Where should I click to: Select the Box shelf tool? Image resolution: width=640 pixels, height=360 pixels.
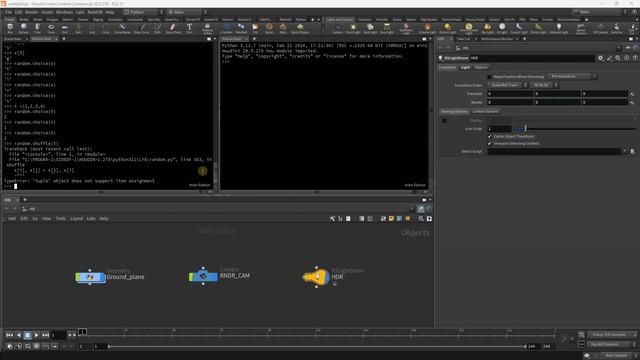[x=10, y=28]
